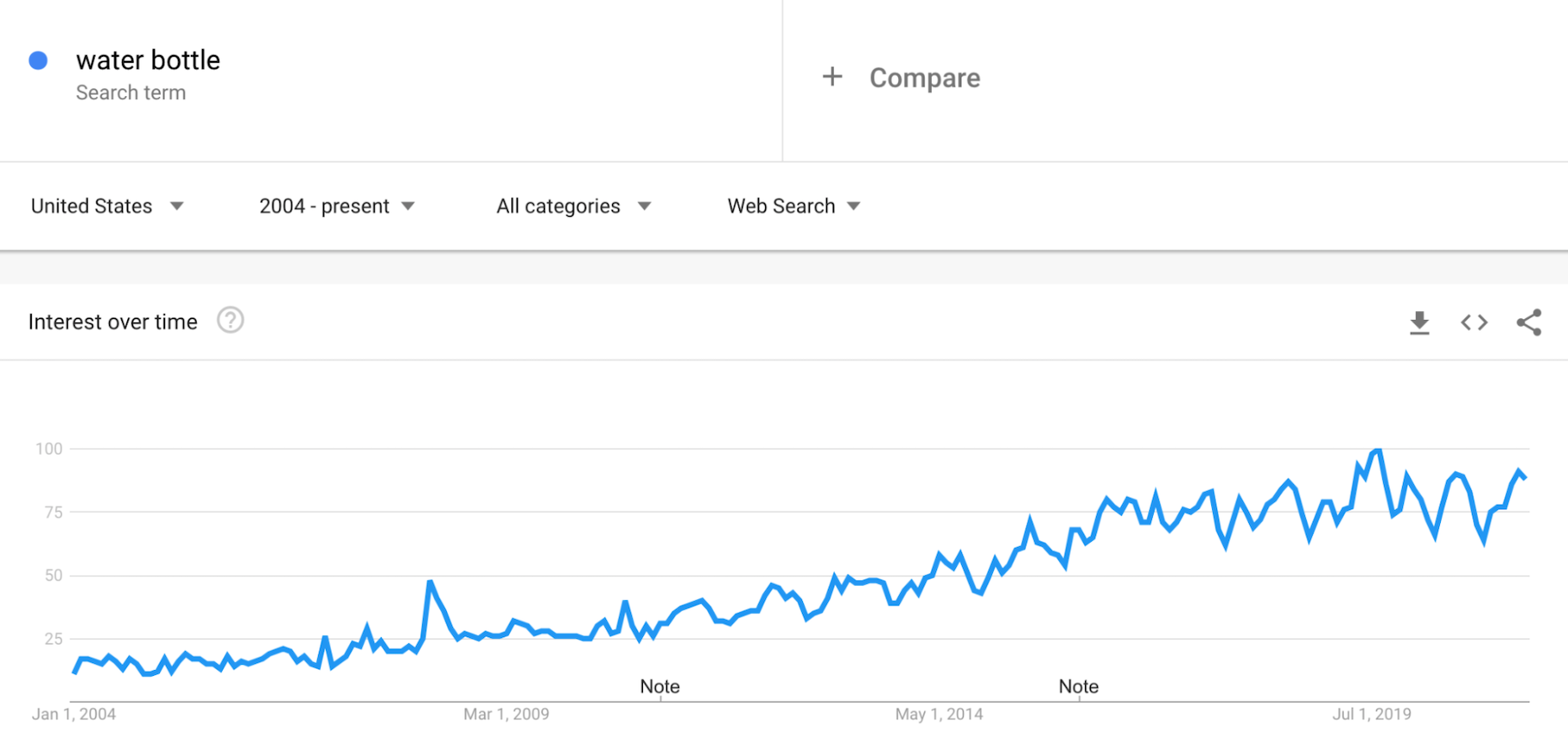
Task: Click the Search term label under water bottle
Action: (x=131, y=93)
